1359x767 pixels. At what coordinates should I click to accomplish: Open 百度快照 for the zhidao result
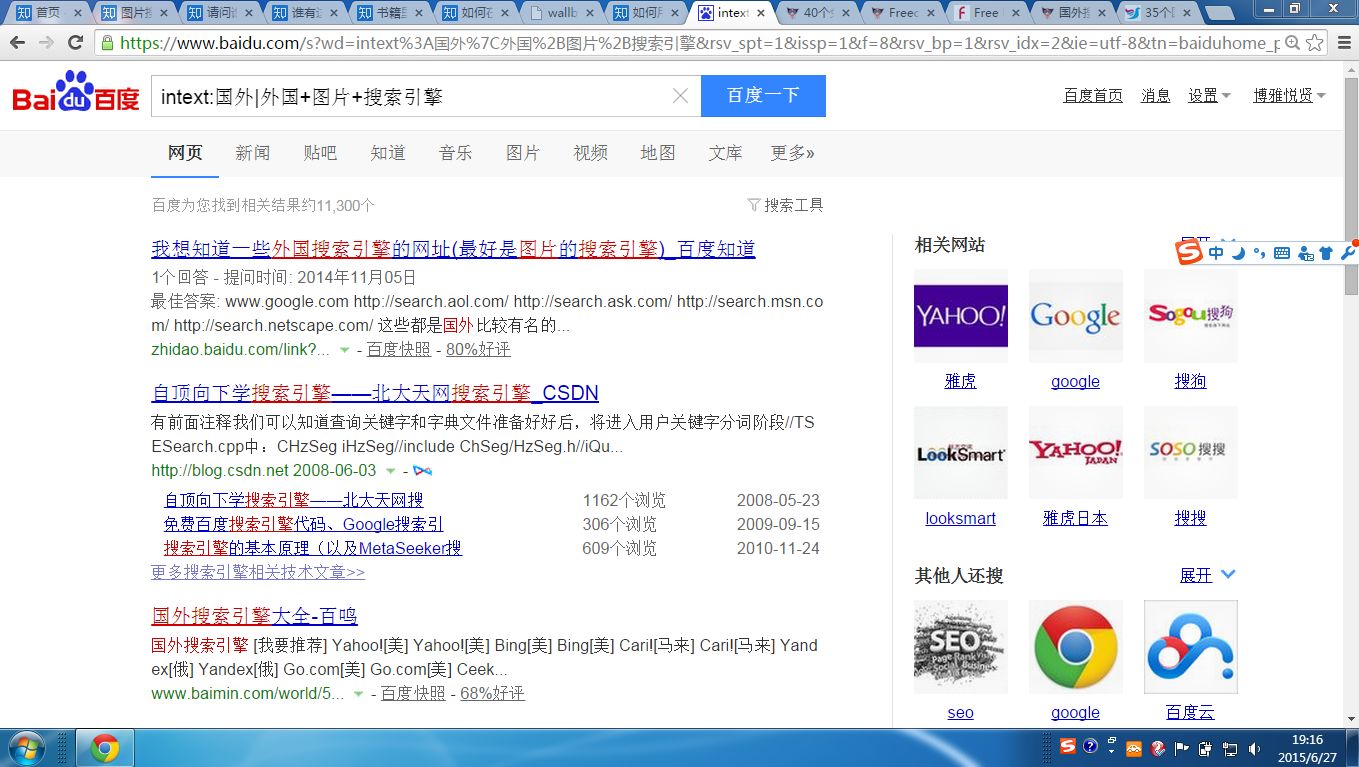399,350
